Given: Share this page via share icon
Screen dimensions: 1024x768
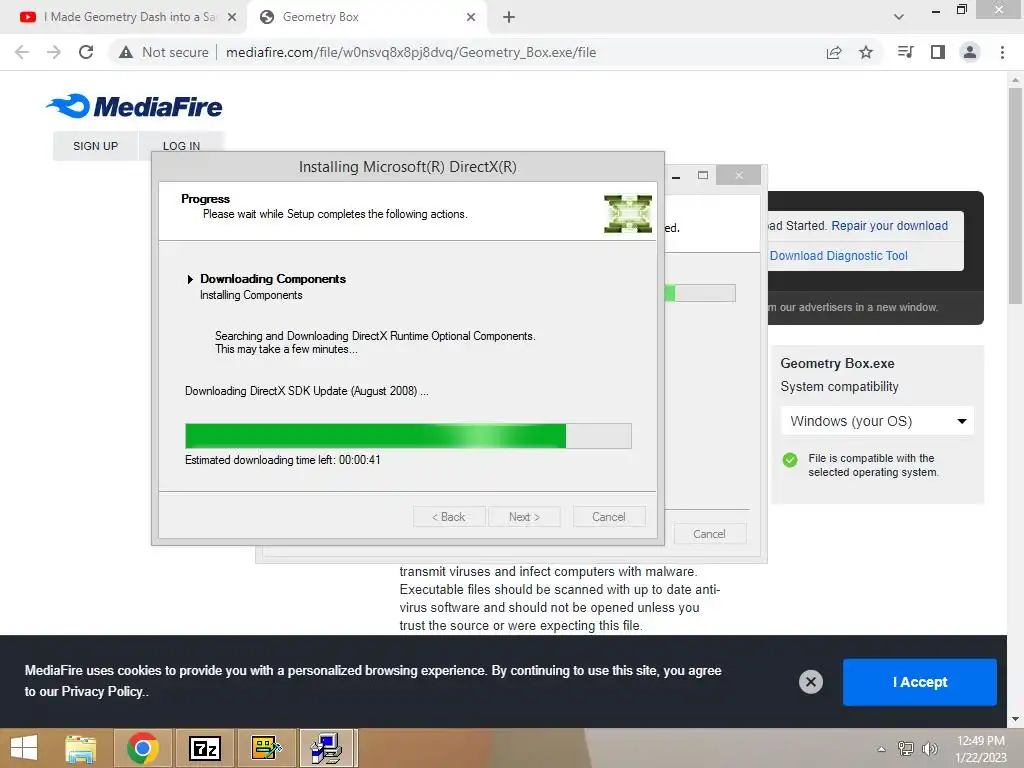Looking at the screenshot, I should point(834,52).
